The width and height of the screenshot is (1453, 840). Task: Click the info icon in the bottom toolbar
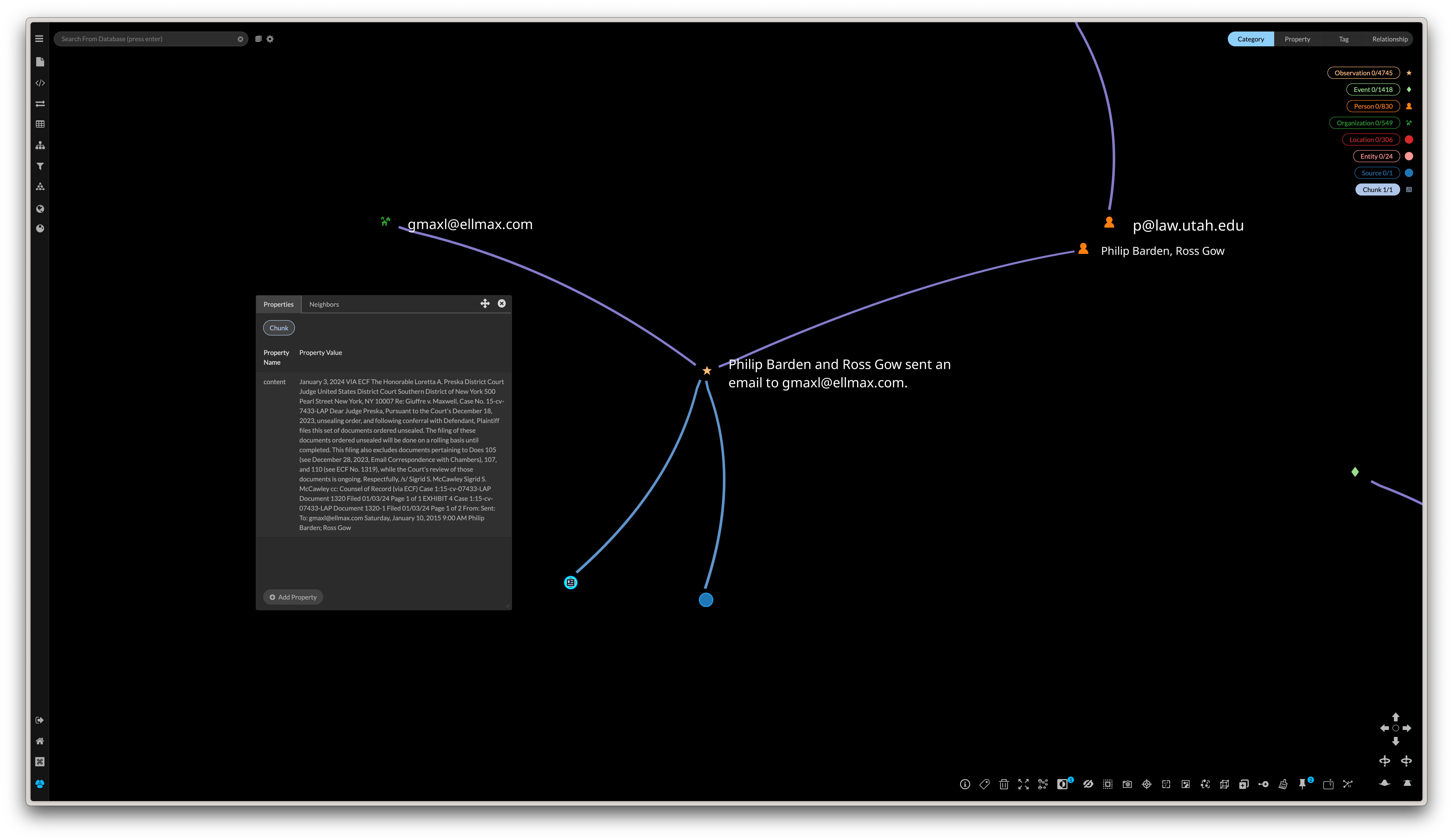[965, 784]
